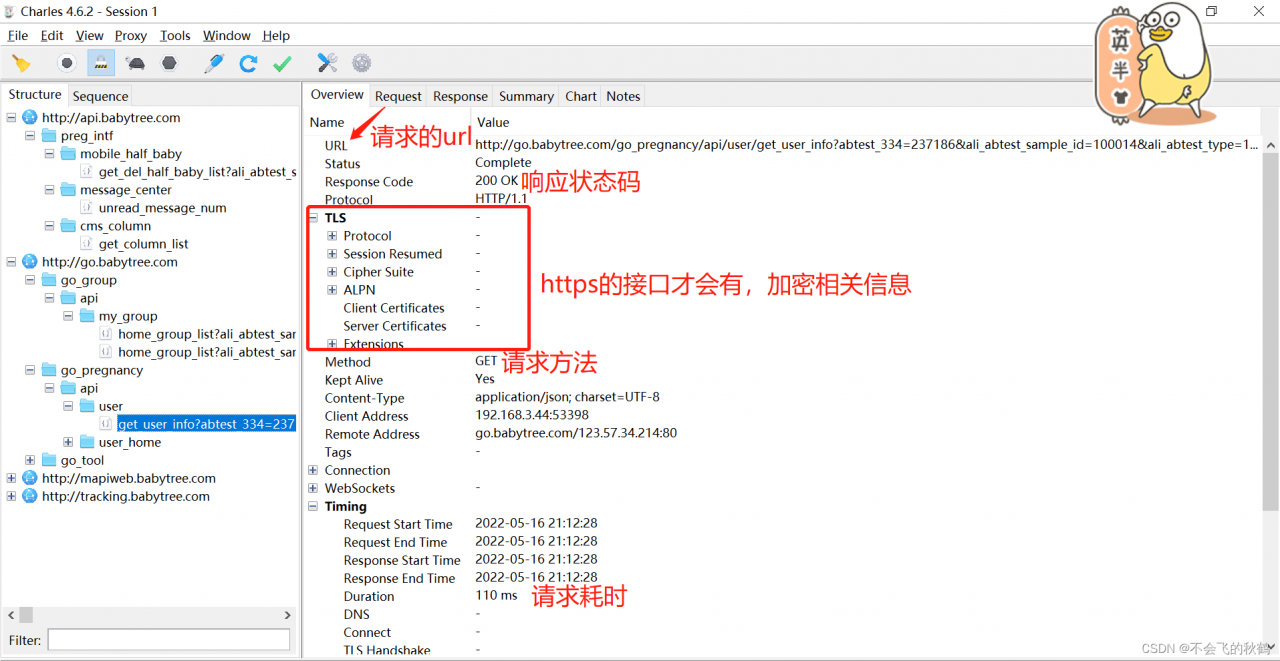Viewport: 1280px width, 661px height.
Task: Expand the user_home folder
Action: tap(69, 442)
